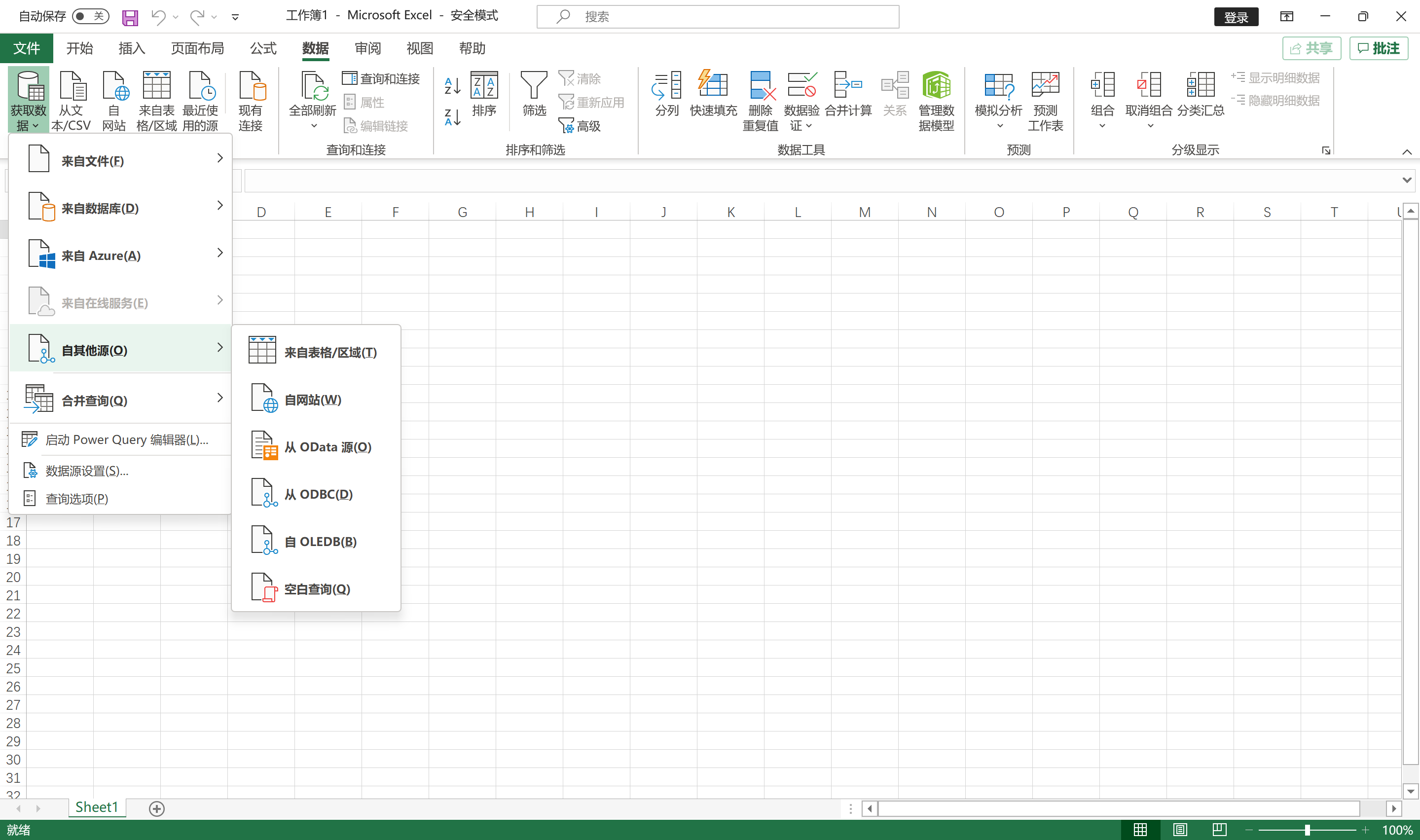
Task: Click the zoom slider handle in status bar
Action: [x=1307, y=830]
